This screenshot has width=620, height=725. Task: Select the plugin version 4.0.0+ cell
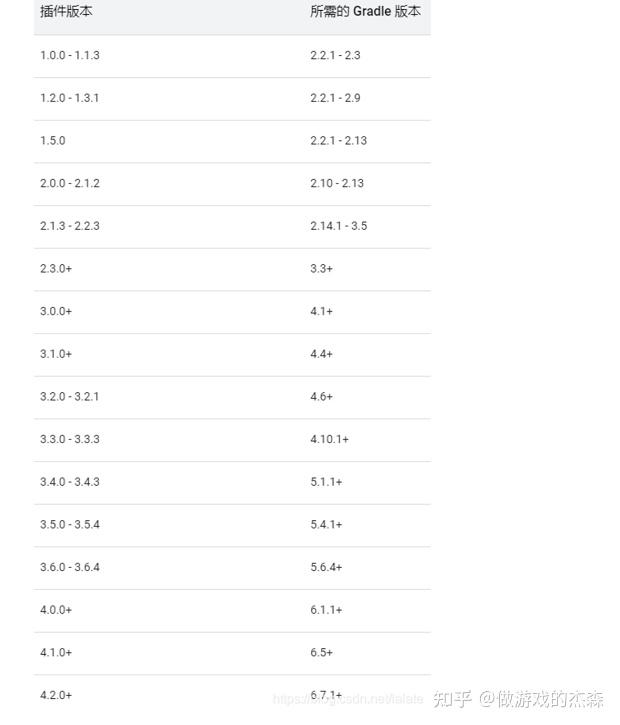pos(56,610)
